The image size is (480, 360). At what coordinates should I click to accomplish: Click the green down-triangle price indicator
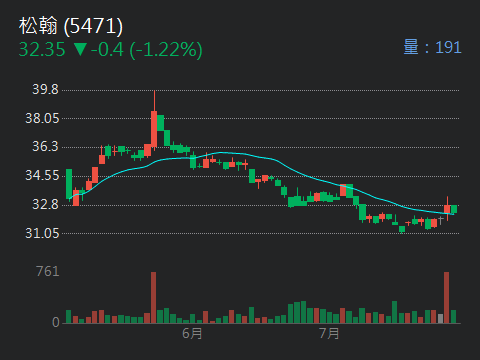80,49
